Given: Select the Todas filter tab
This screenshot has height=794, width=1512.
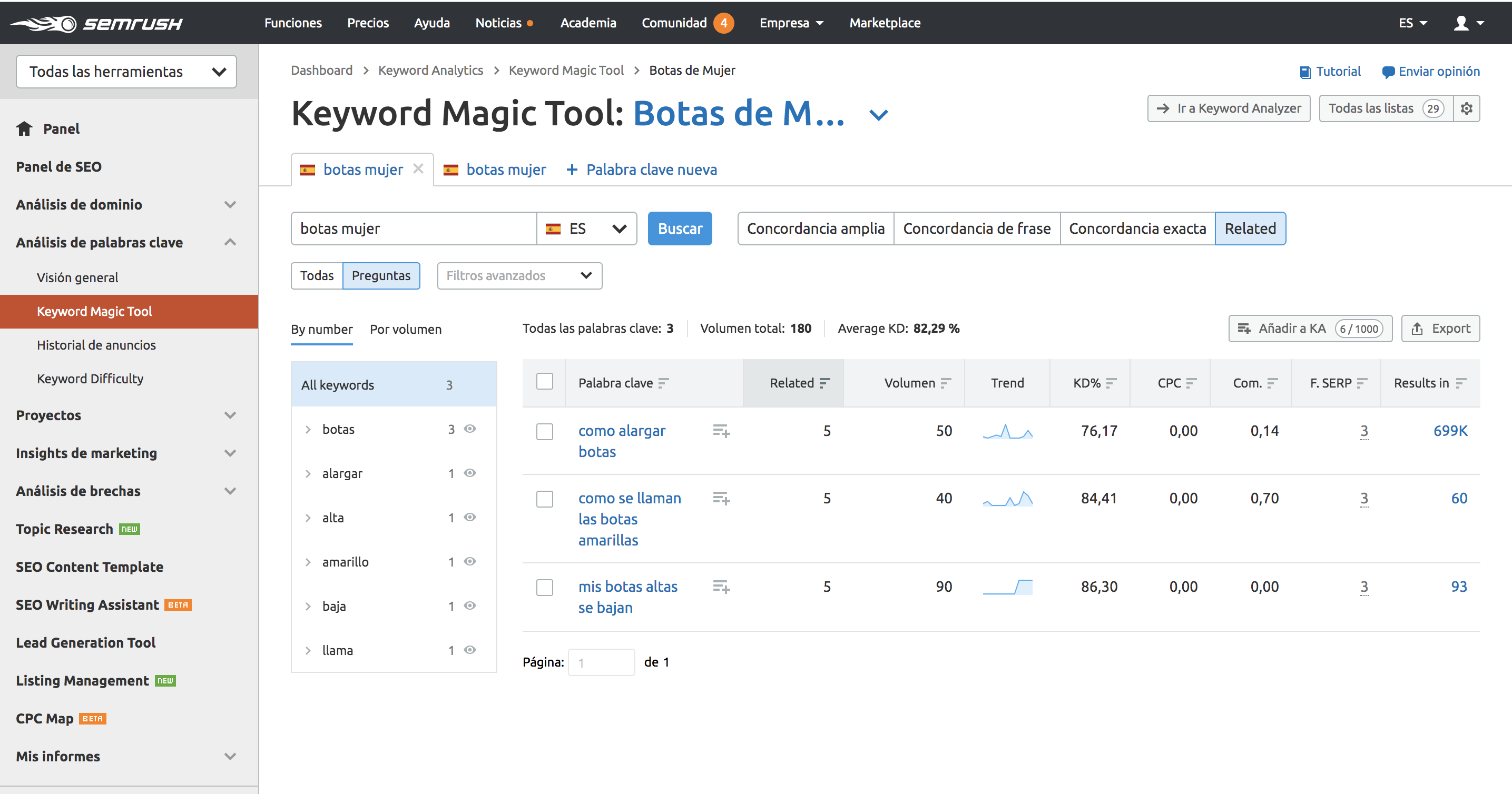Looking at the screenshot, I should point(317,275).
